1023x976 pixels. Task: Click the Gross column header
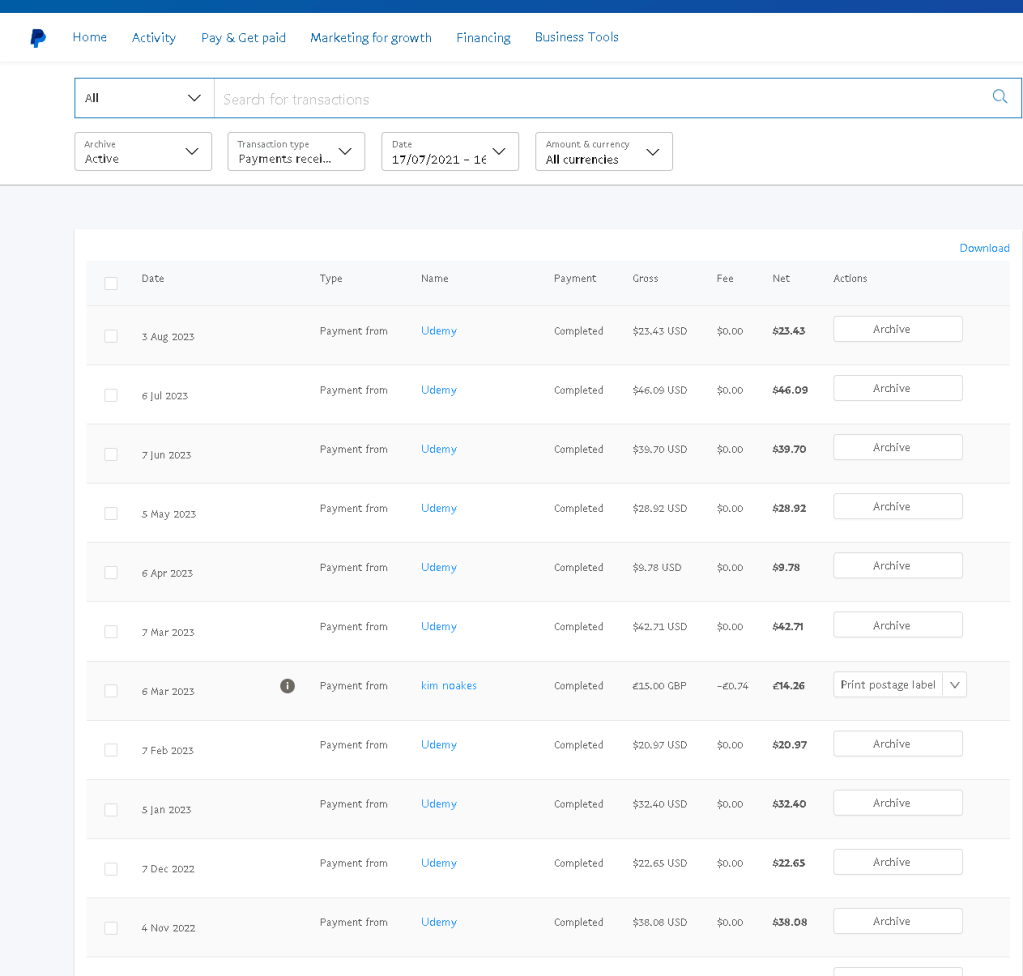pos(645,279)
